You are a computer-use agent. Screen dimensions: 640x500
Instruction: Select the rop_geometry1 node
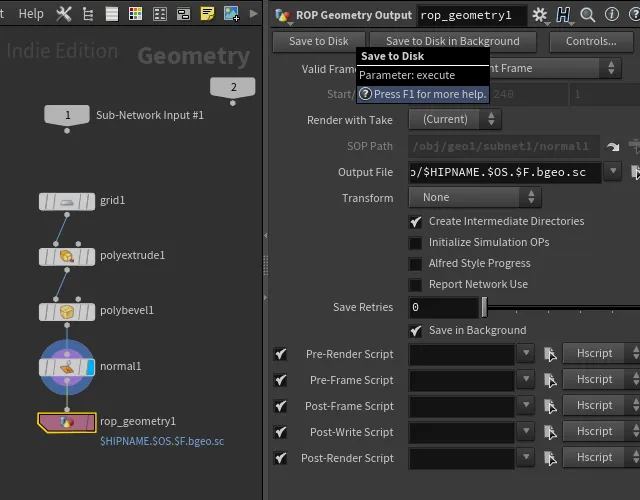click(x=67, y=422)
